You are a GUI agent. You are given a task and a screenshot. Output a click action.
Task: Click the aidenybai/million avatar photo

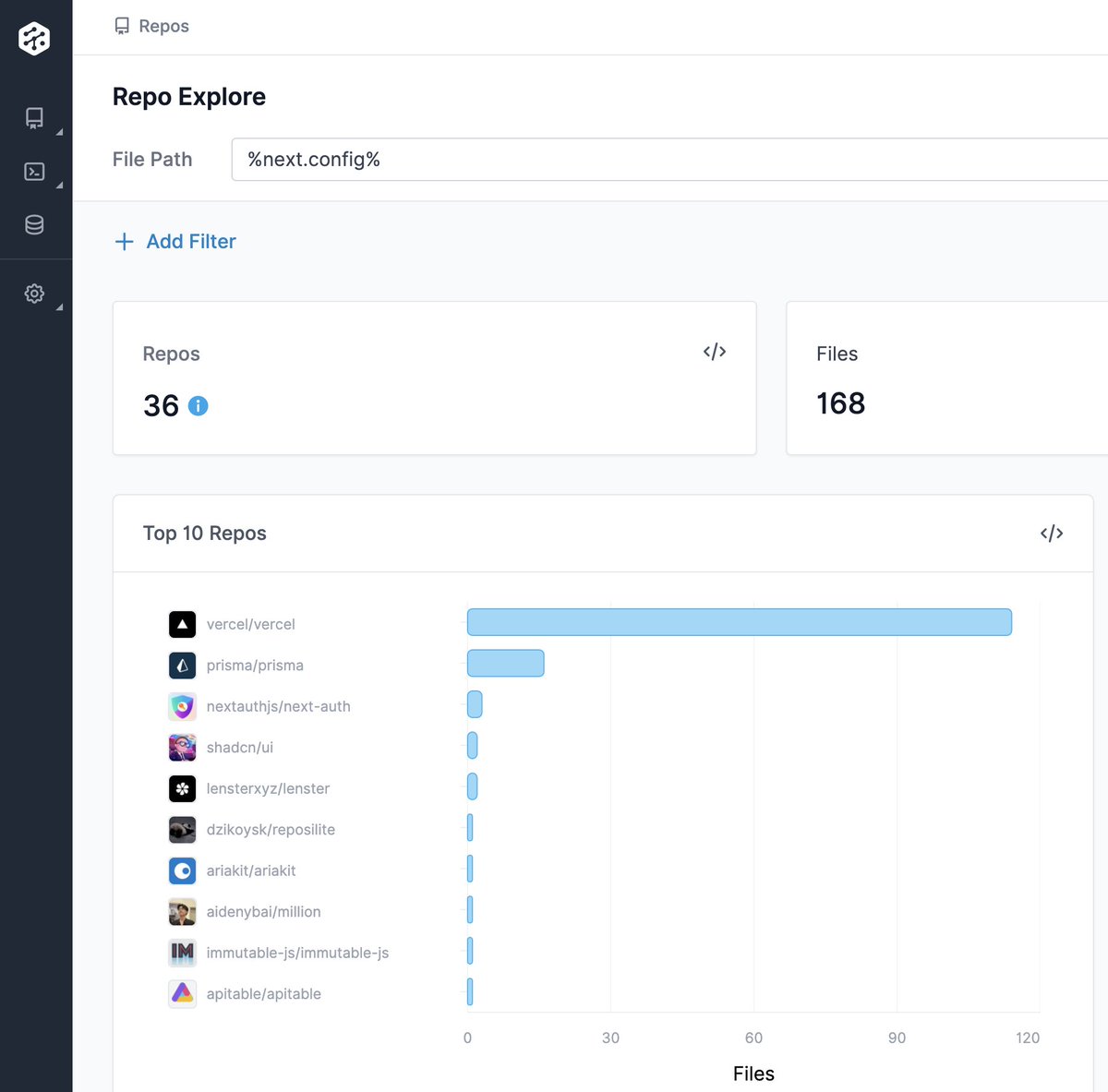[x=183, y=911]
